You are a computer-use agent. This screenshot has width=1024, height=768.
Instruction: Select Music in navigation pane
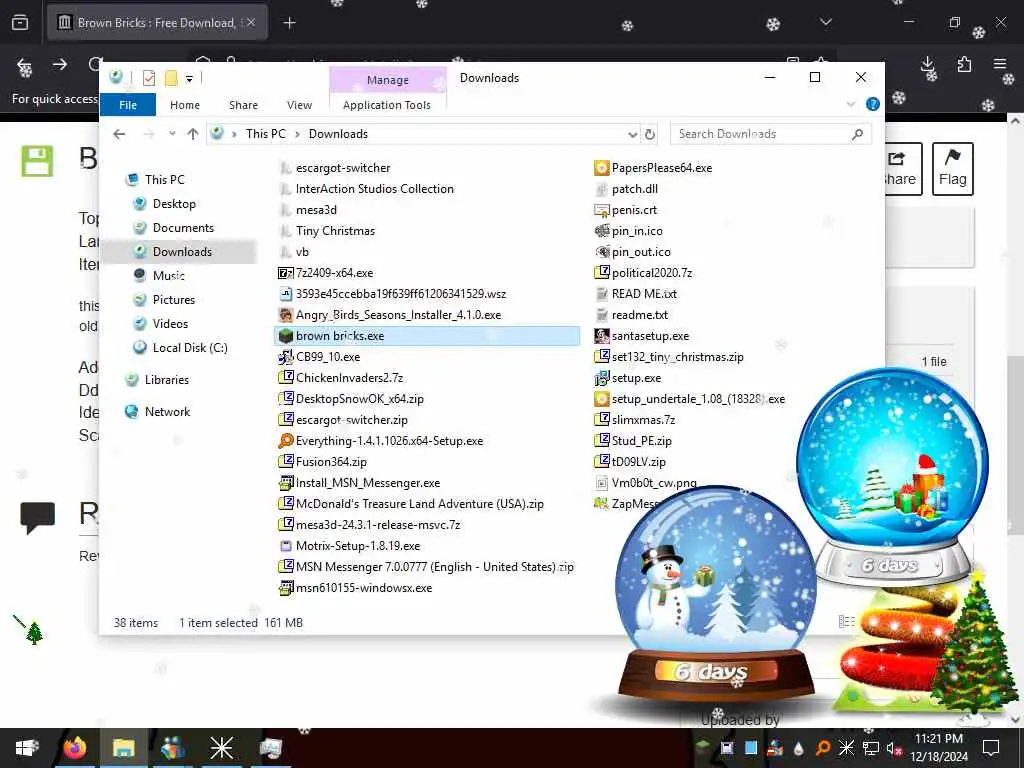point(168,276)
